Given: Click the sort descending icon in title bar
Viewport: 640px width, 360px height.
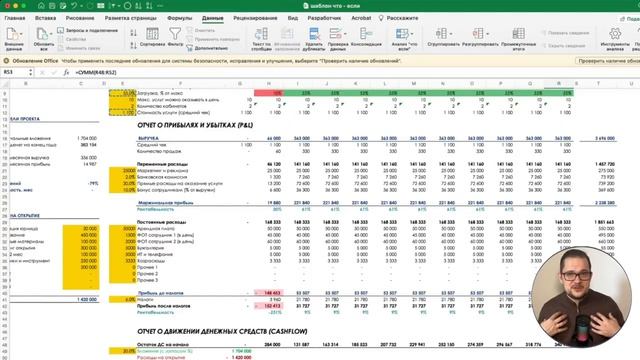Looking at the screenshot, I should pyautogui.click(x=149, y=6).
